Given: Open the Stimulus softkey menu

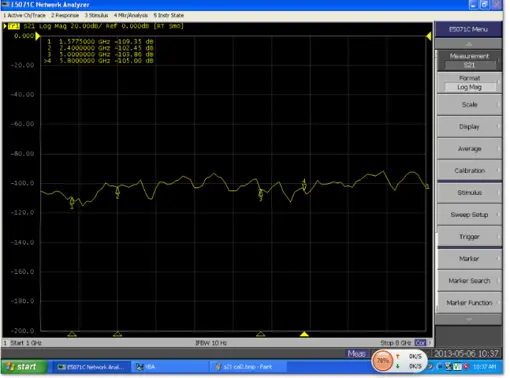Looking at the screenshot, I should pos(469,193).
